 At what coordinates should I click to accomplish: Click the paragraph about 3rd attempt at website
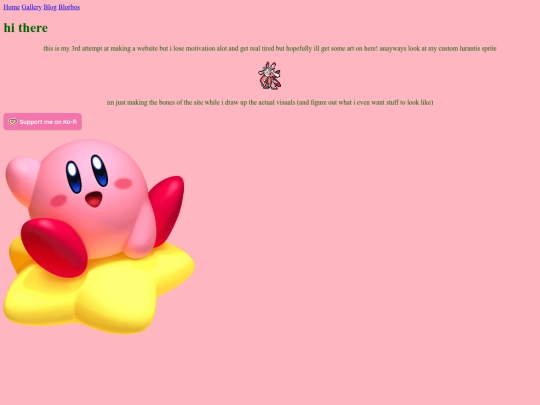pyautogui.click(x=270, y=48)
